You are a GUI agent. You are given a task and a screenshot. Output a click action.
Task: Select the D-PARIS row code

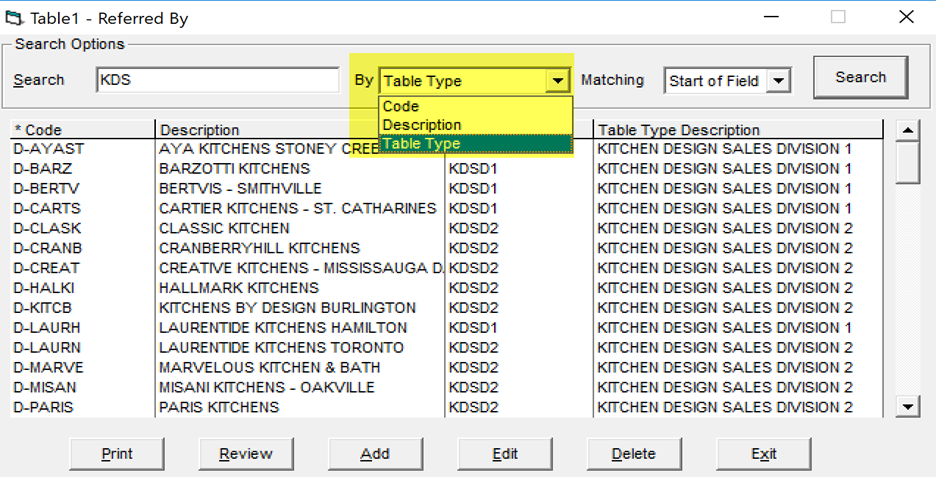(43, 407)
